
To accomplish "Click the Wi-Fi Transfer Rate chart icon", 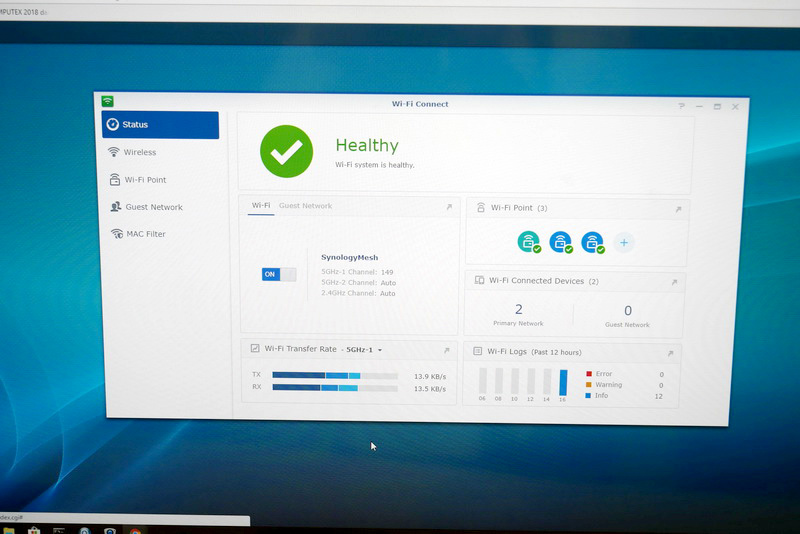I will point(255,348).
